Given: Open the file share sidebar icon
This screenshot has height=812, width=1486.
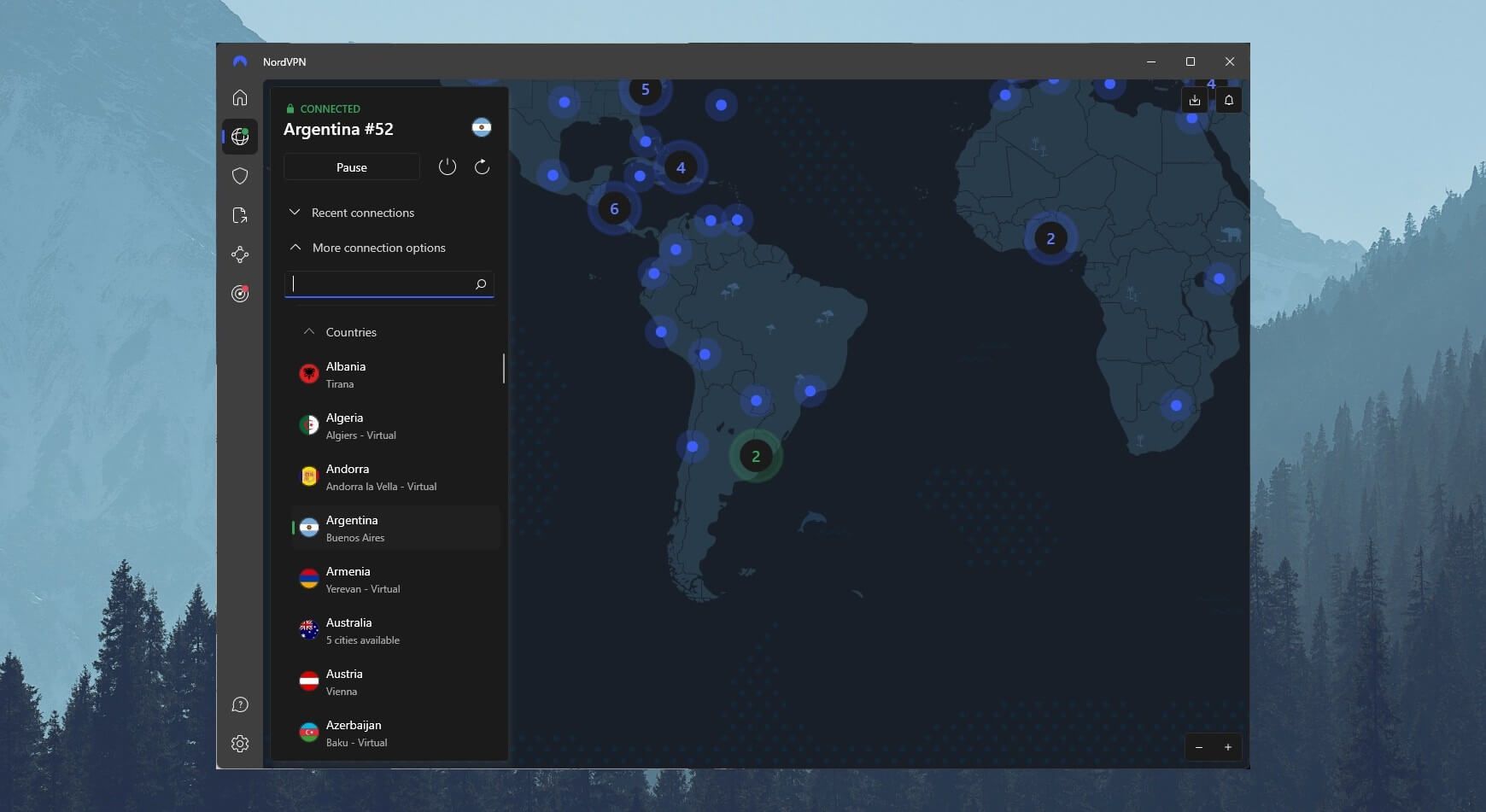Looking at the screenshot, I should click(x=240, y=215).
